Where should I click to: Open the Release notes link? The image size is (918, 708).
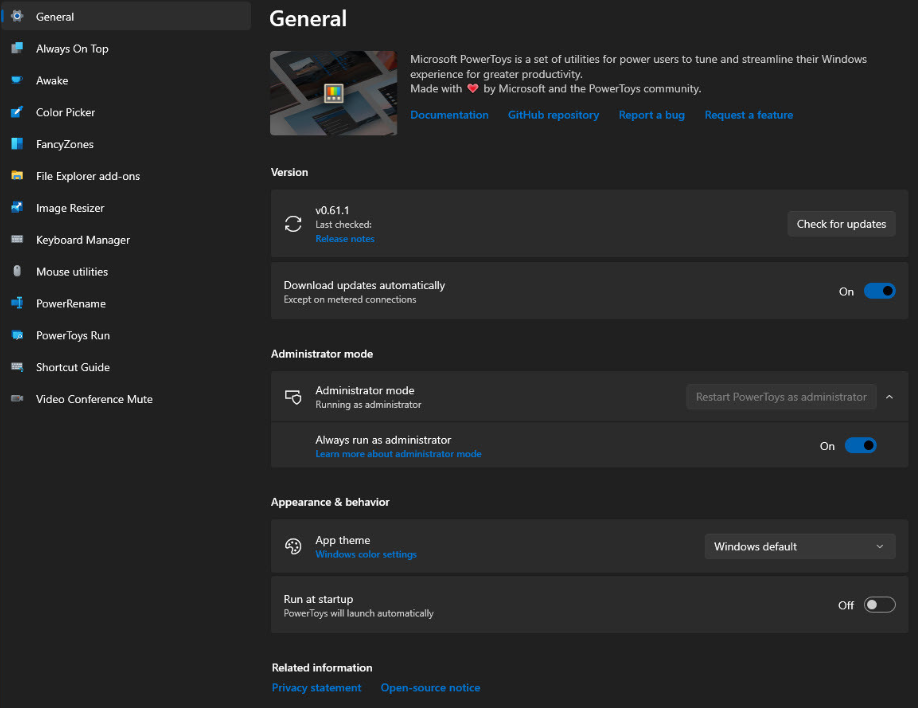click(345, 239)
